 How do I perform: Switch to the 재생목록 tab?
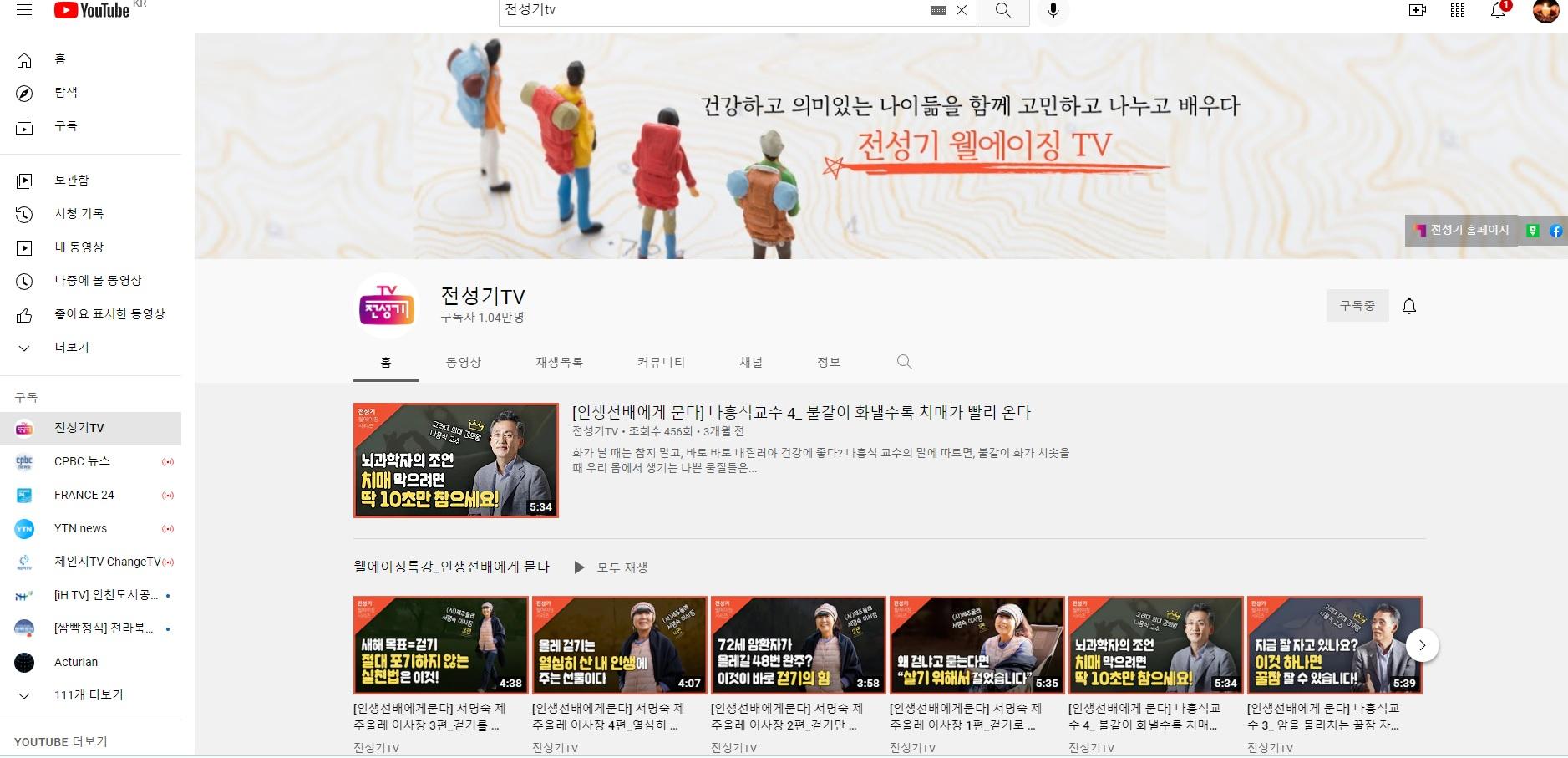tap(560, 363)
